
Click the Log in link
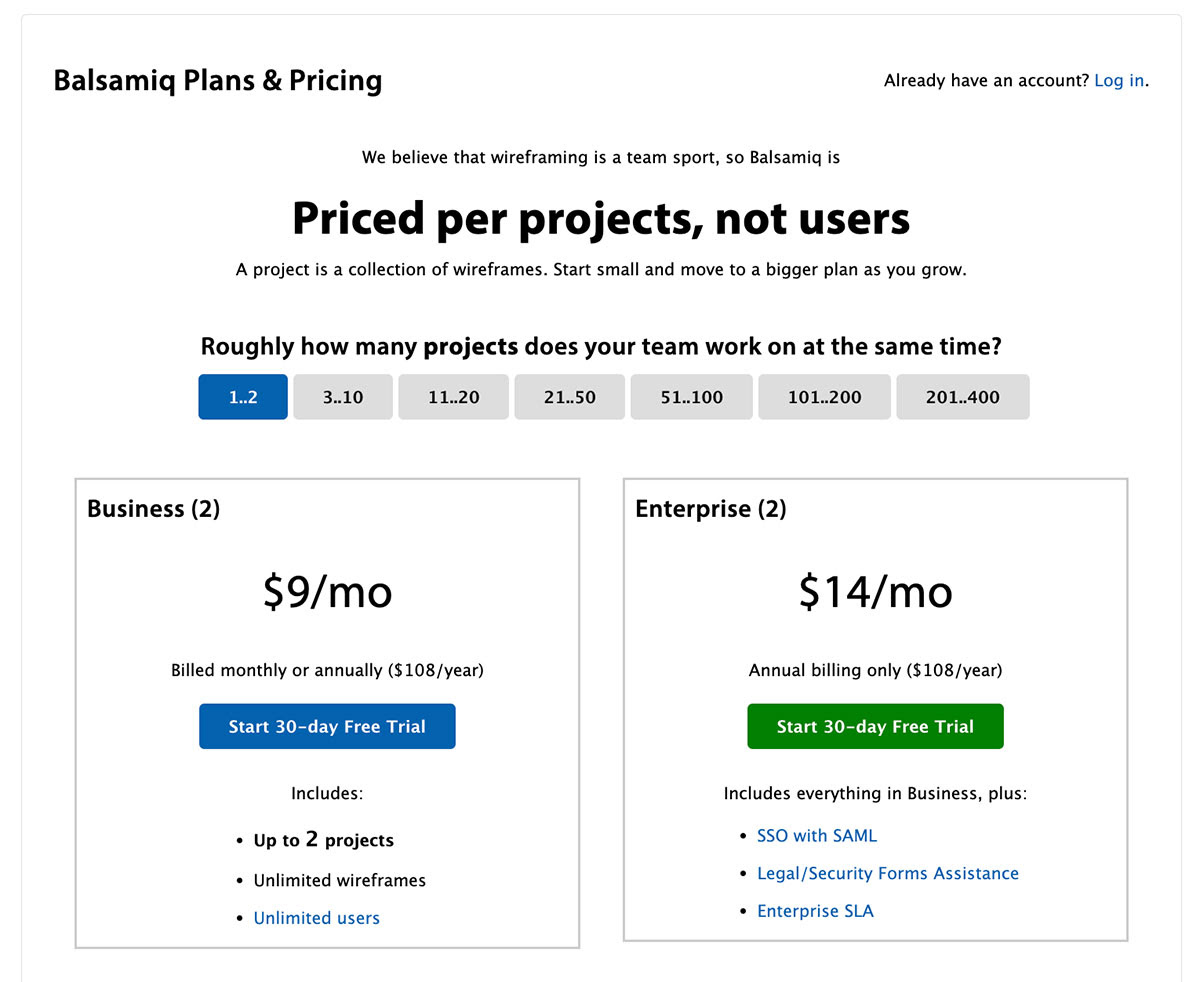(1118, 81)
